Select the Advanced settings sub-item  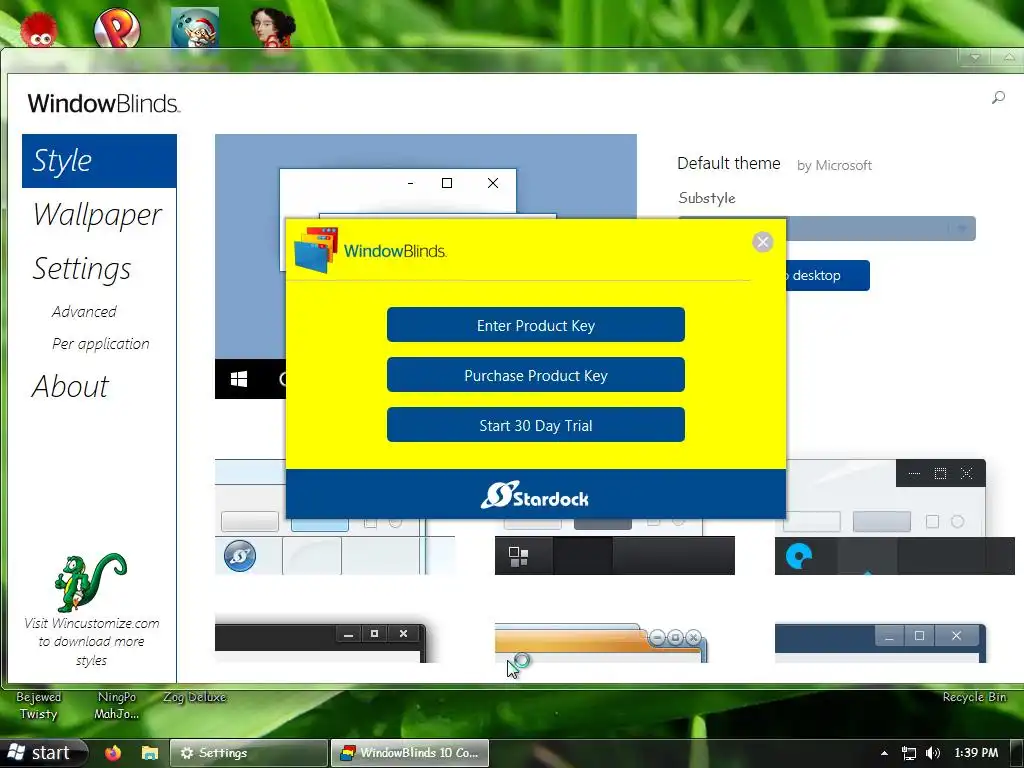84,312
